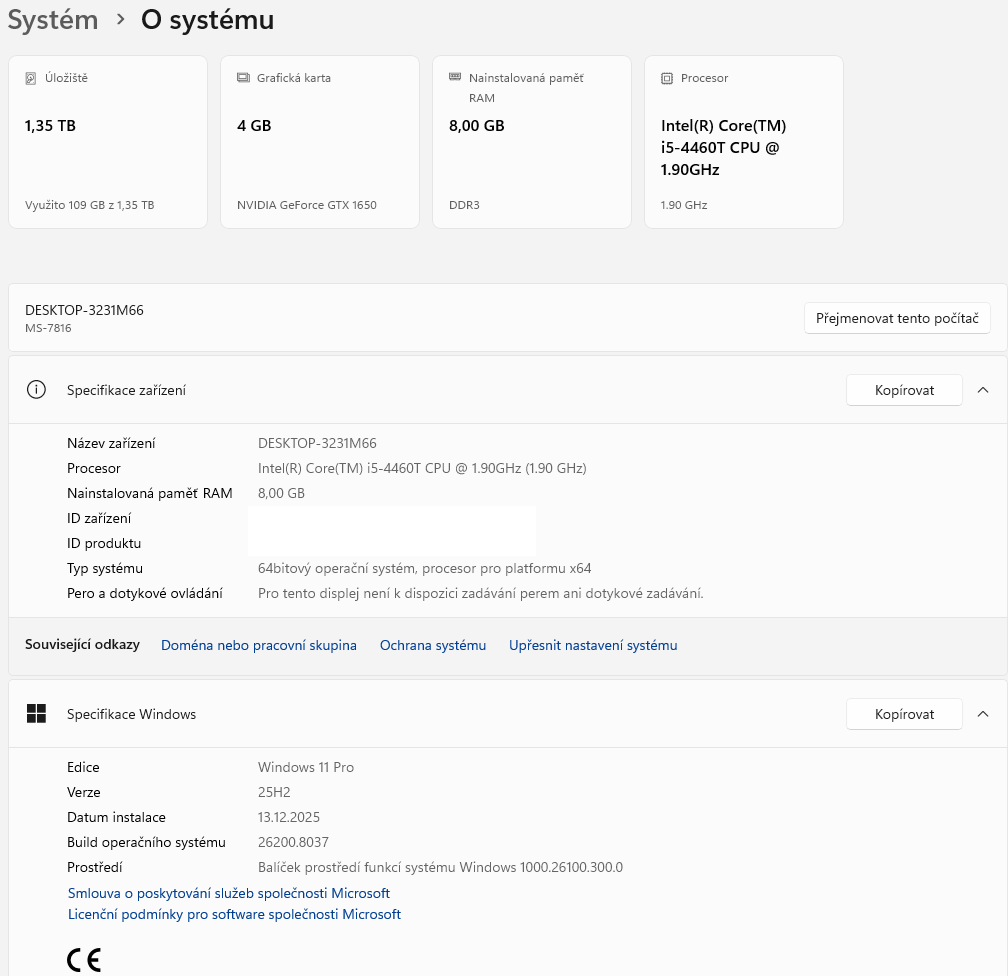Click the install date 13.12.2025
Screen dimensions: 1008x976
289,817
